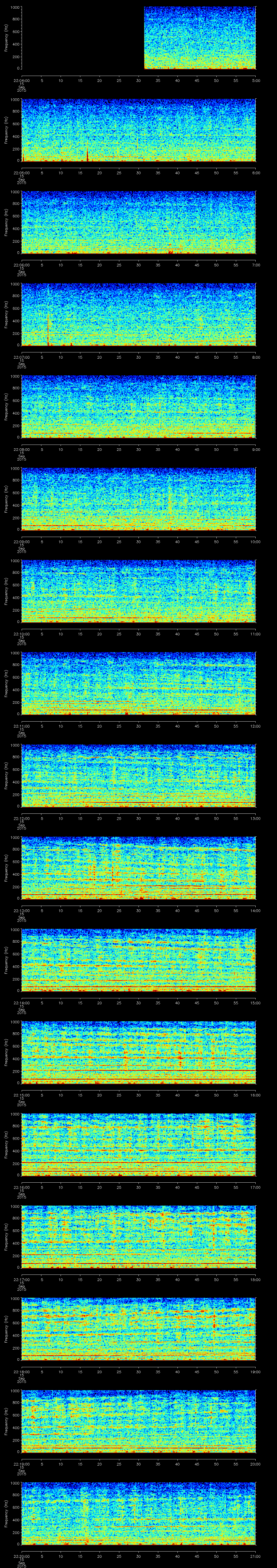Click the colored spectrogram data in the 22:04:00 panel
This screenshot has height=1568, width=277.
tap(200, 38)
